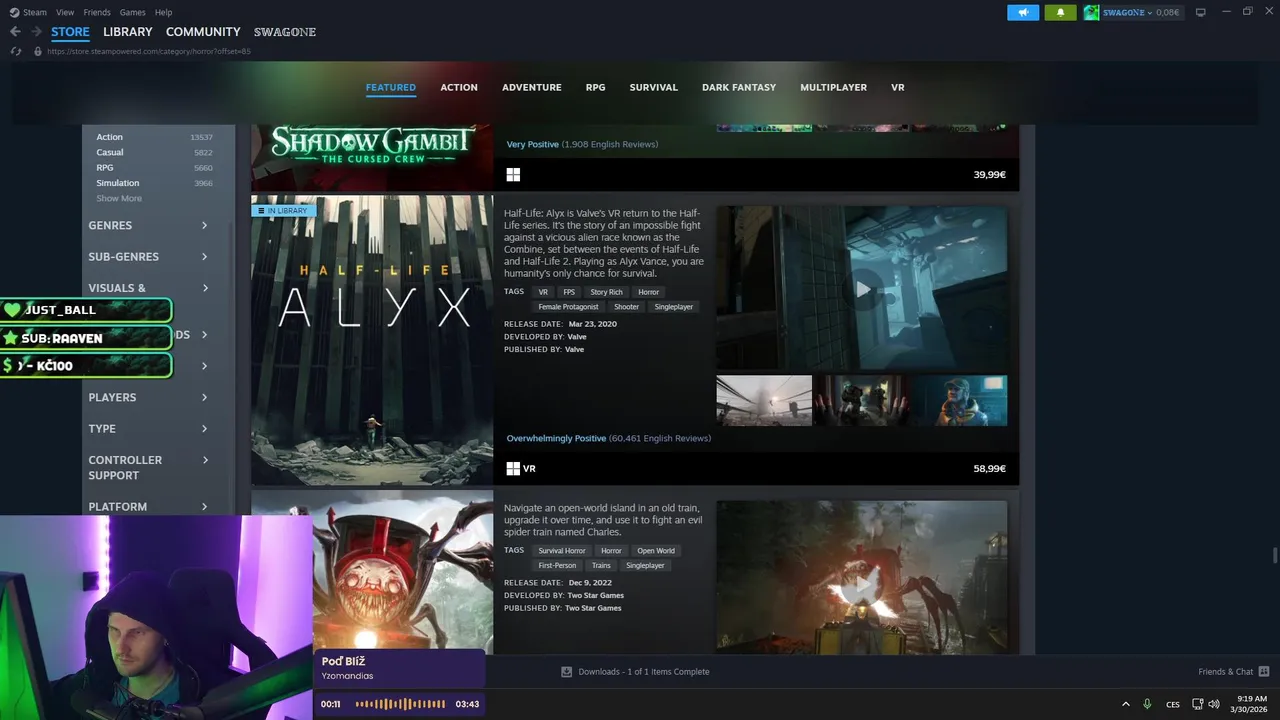Viewport: 1280px width, 720px height.
Task: Open the notifications bell
Action: (x=1060, y=12)
